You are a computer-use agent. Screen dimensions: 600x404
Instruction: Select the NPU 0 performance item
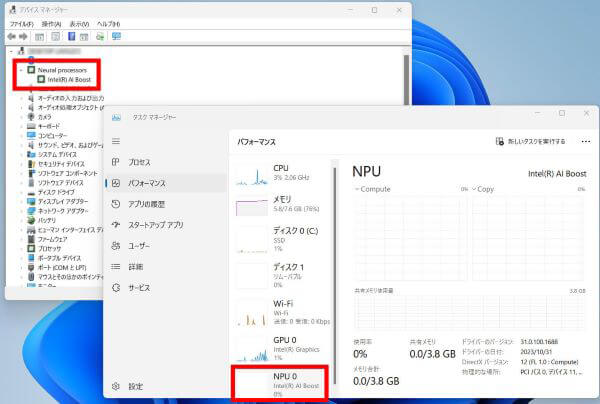point(280,384)
